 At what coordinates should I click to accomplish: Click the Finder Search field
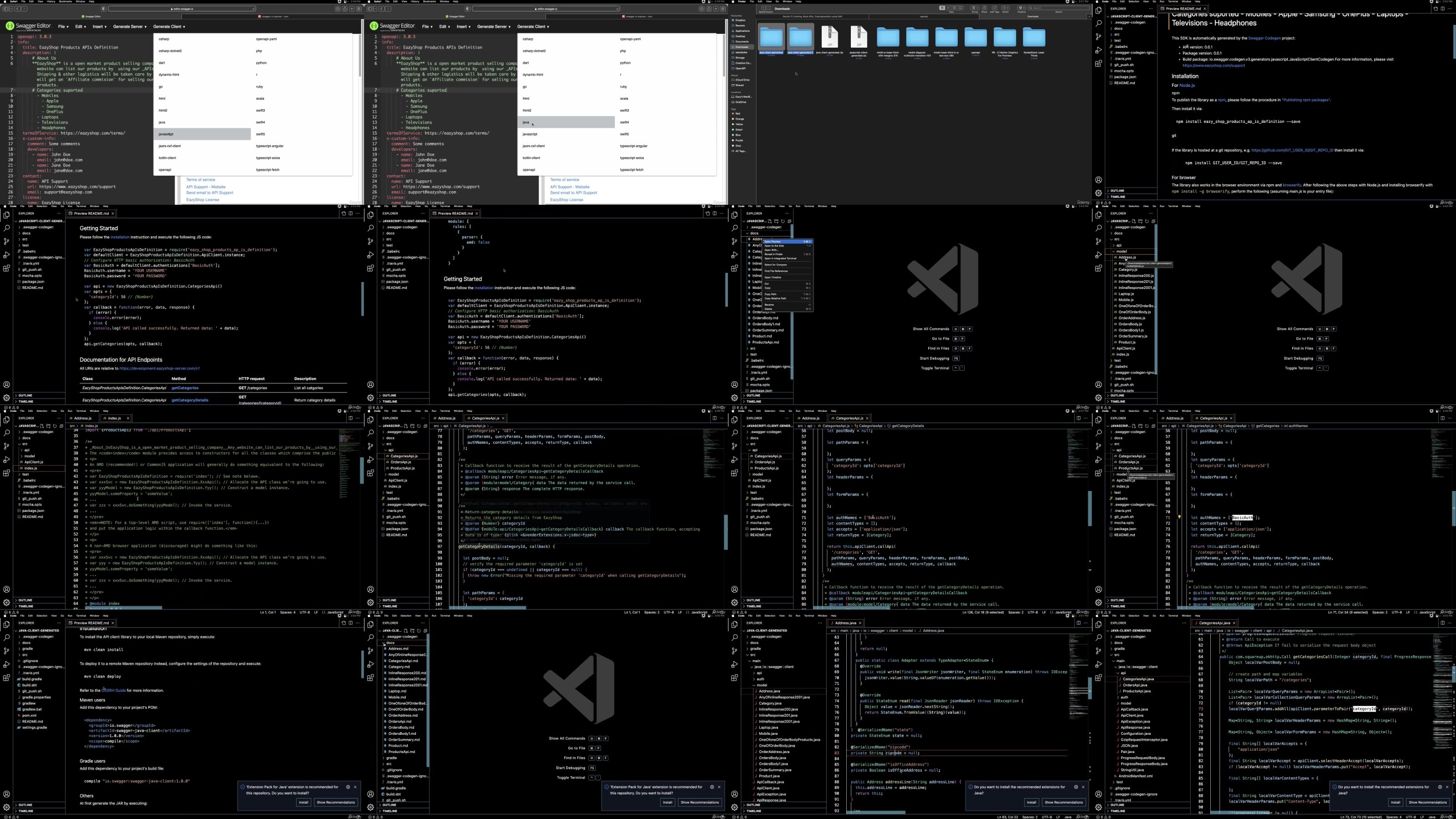(1059, 8)
